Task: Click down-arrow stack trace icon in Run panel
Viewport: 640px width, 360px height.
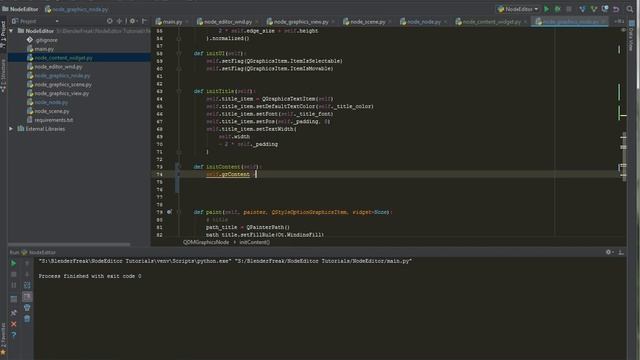Action: pyautogui.click(x=27, y=274)
